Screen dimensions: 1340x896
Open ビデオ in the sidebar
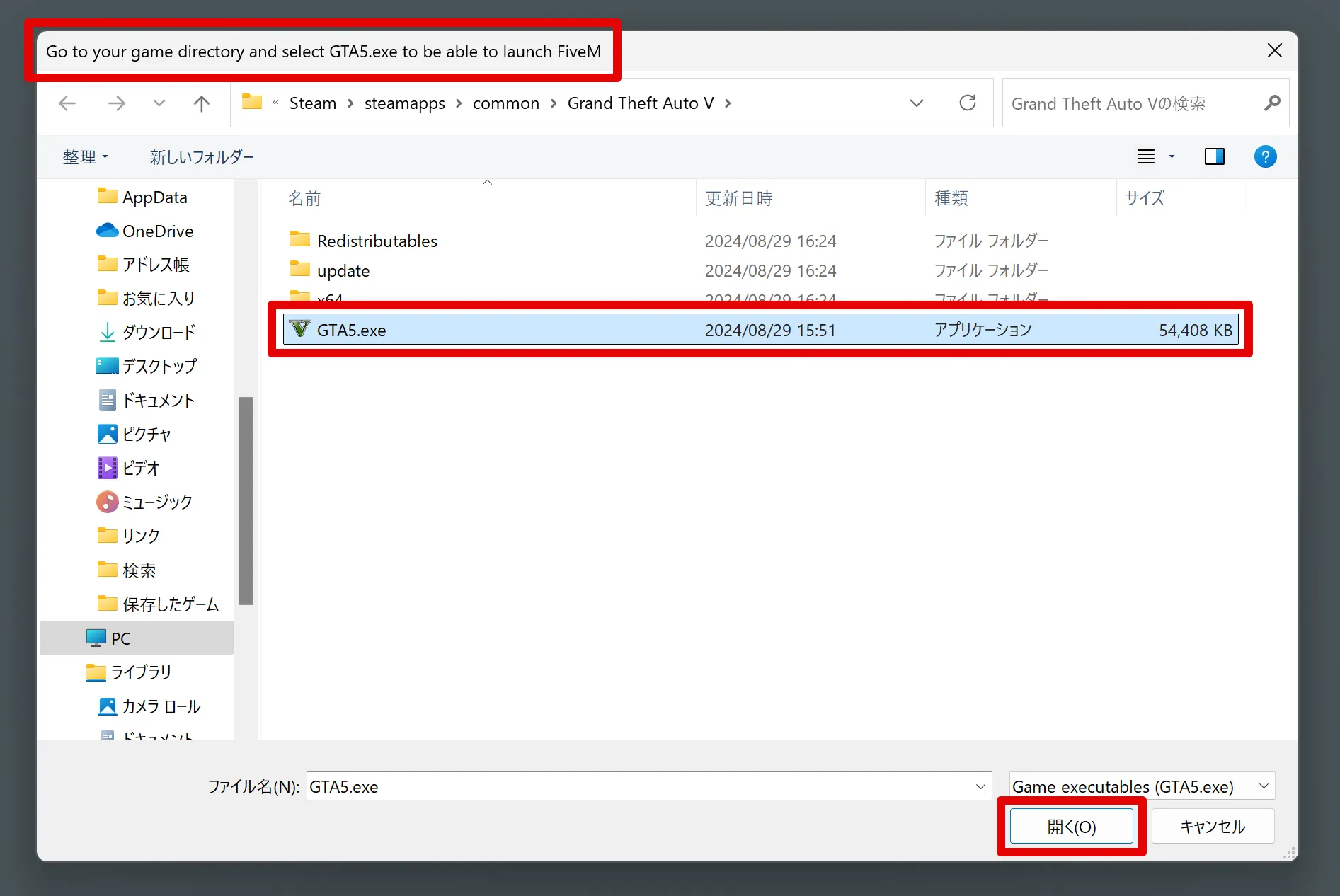[x=128, y=468]
